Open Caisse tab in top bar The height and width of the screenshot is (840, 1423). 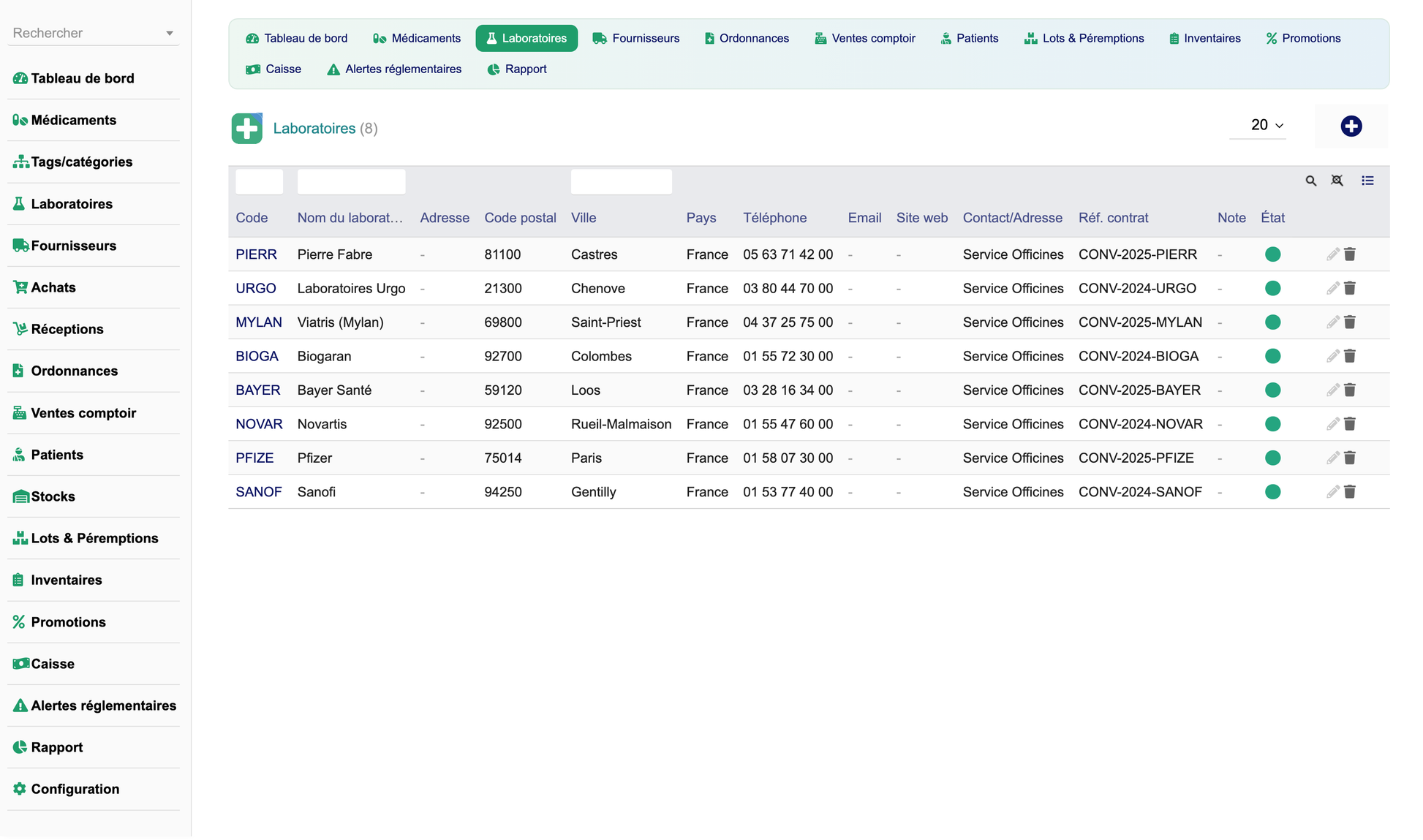[273, 69]
